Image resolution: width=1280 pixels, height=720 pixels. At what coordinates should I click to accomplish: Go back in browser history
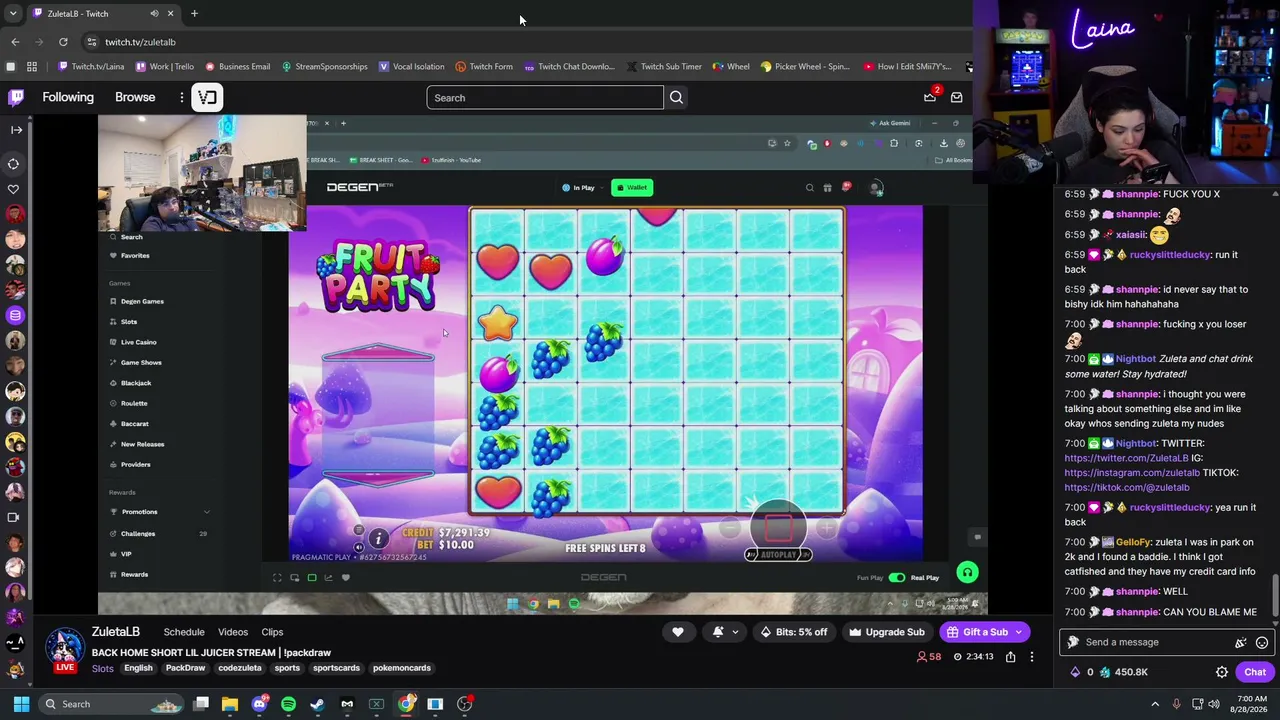[15, 42]
